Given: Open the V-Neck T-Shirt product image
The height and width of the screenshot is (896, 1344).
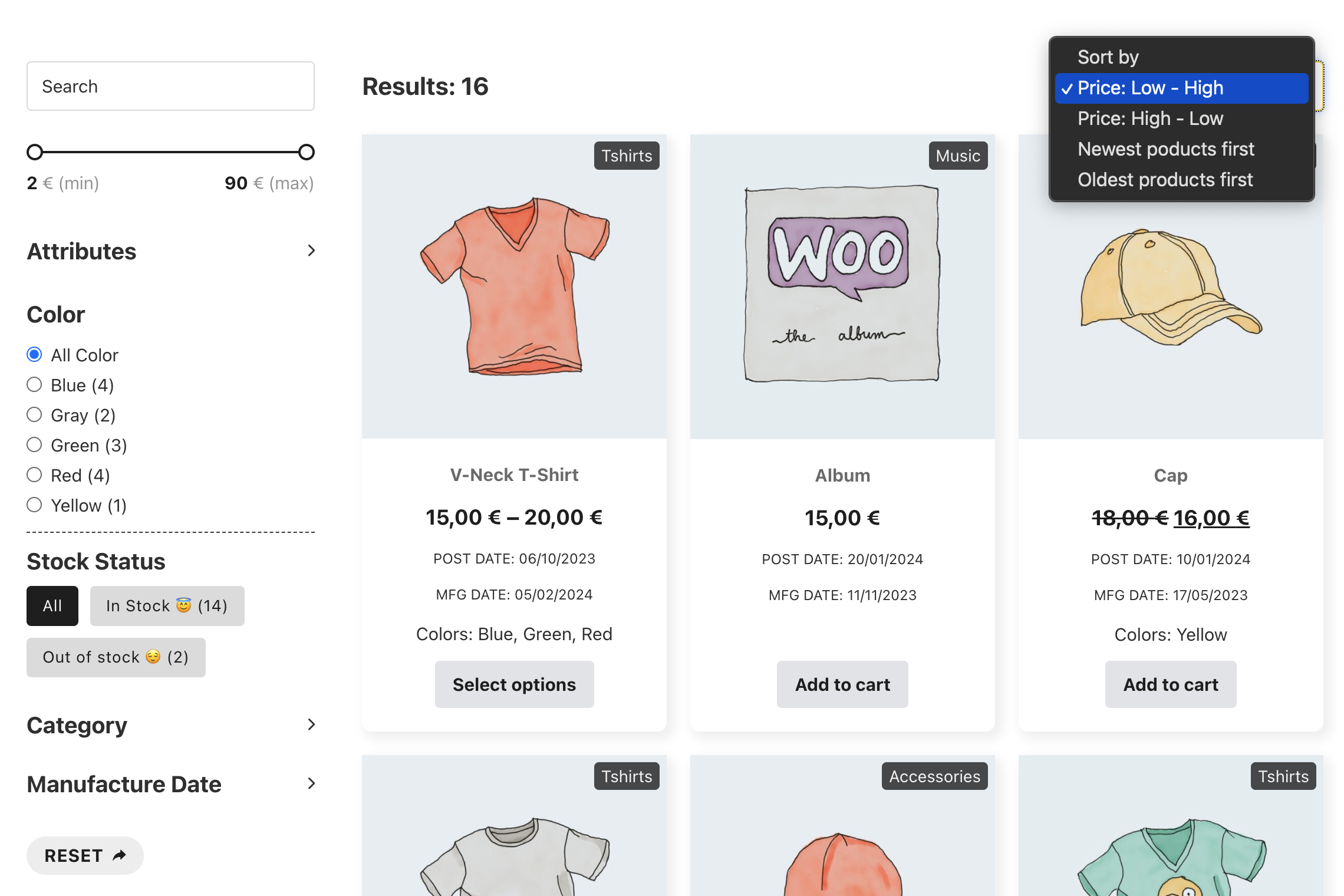Looking at the screenshot, I should coord(514,286).
